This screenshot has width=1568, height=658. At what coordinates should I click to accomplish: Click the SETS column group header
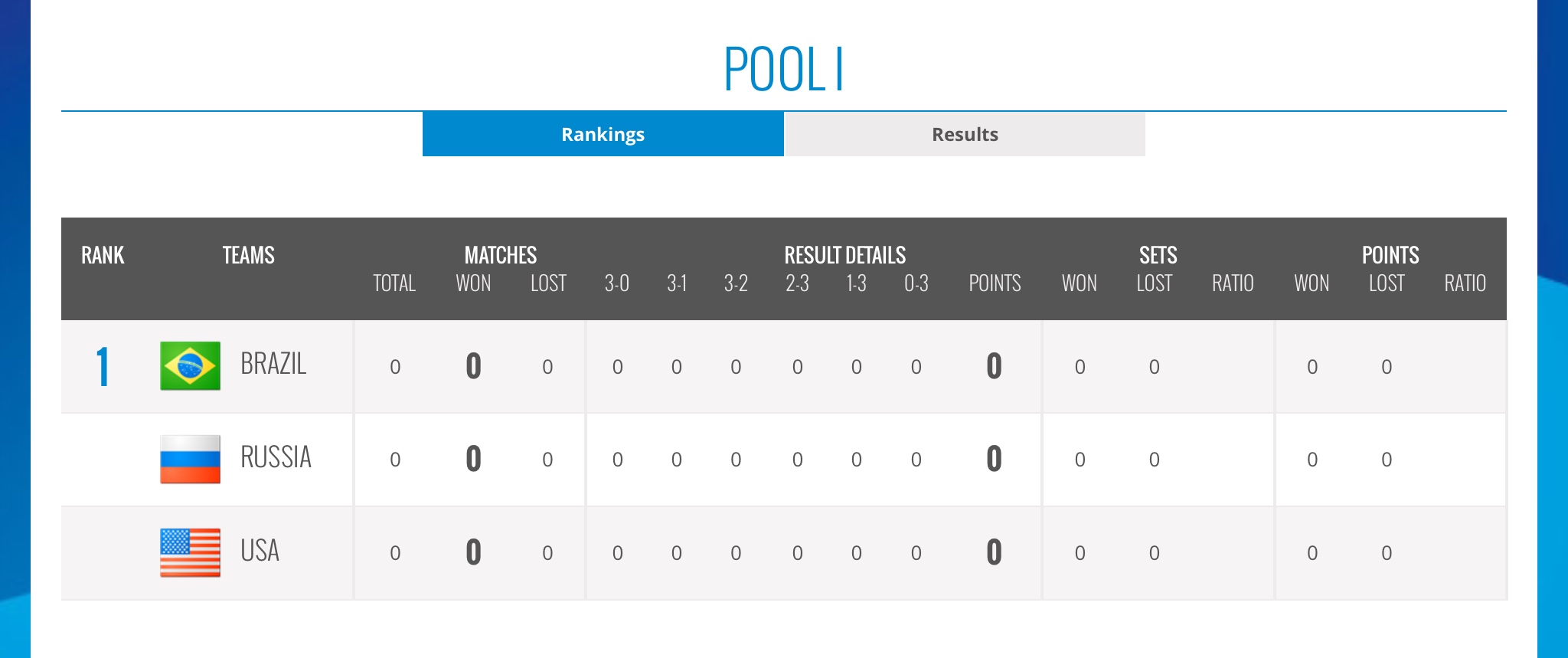point(1158,255)
